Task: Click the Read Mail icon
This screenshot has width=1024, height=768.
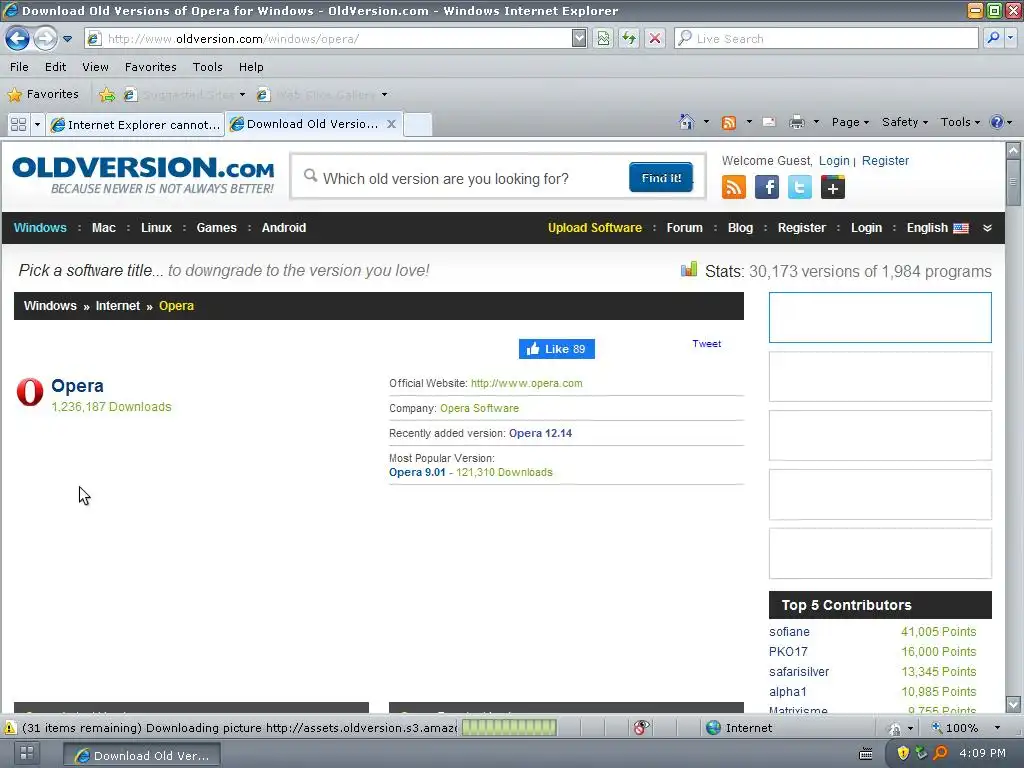Action: point(769,122)
